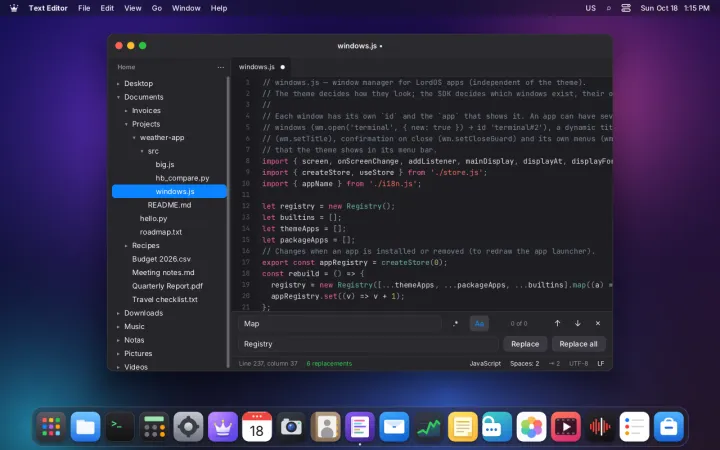Expand the Invoices folder
Image resolution: width=720 pixels, height=450 pixels.
coord(126,111)
